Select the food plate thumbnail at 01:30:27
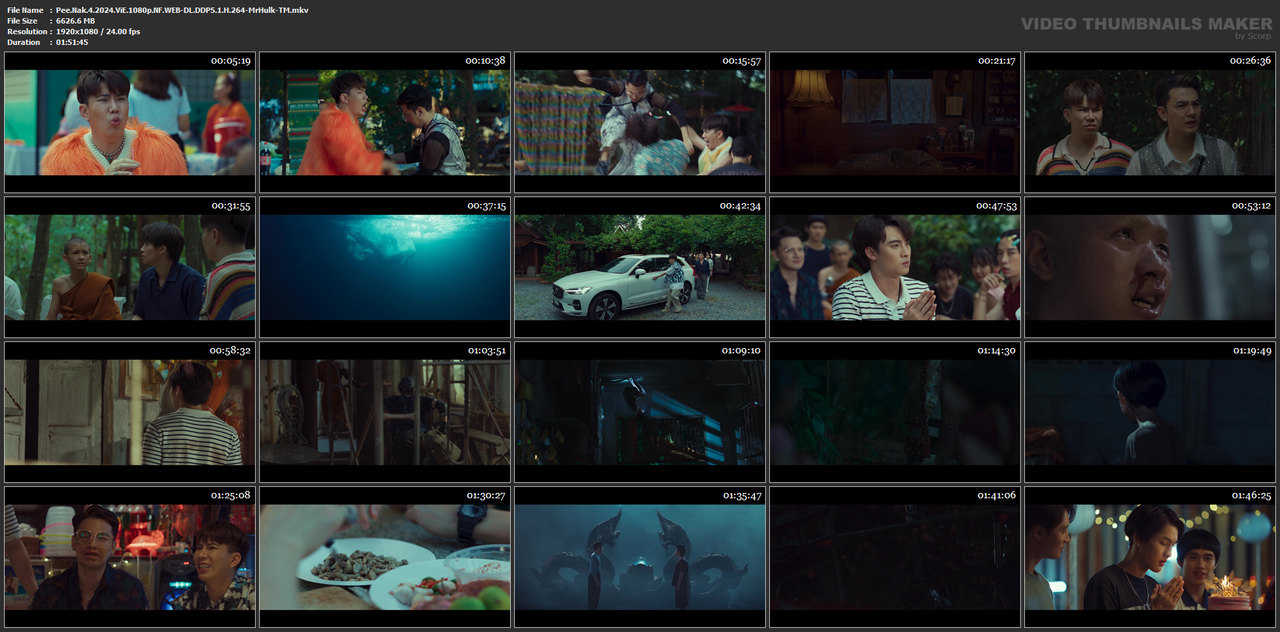The width and height of the screenshot is (1280, 632). [x=385, y=557]
